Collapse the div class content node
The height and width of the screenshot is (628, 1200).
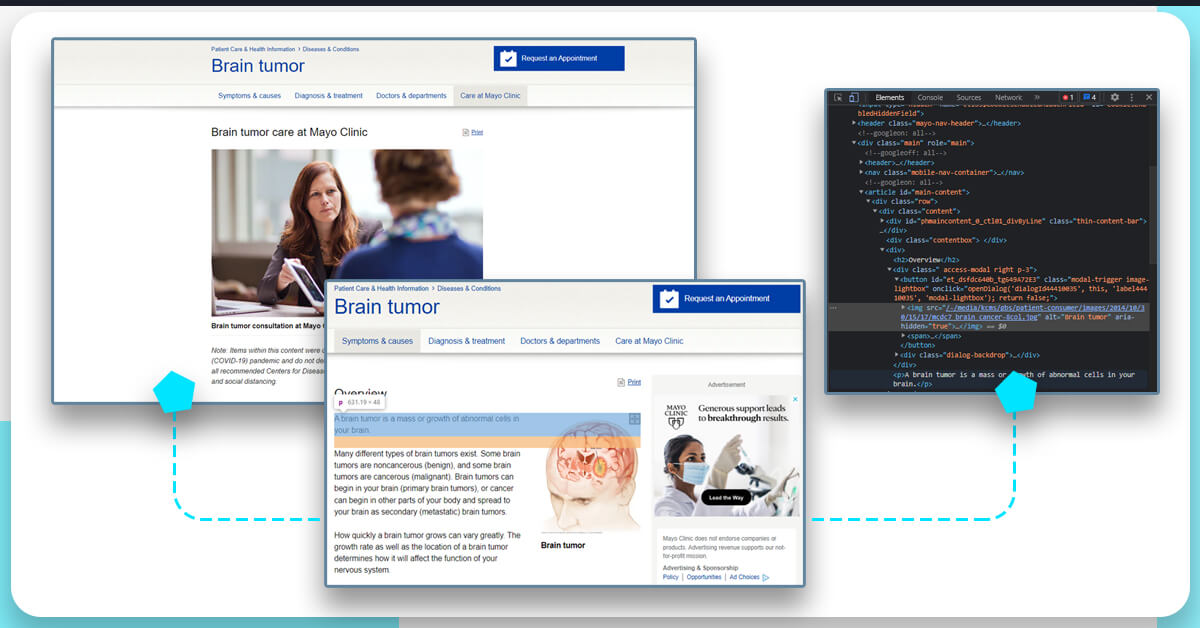[875, 211]
